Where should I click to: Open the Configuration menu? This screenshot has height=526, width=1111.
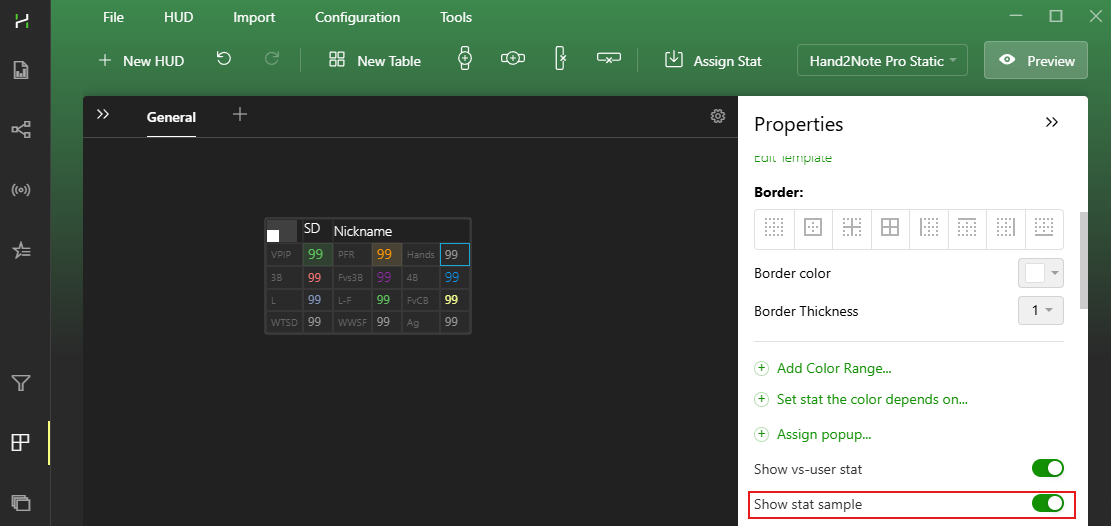click(358, 18)
